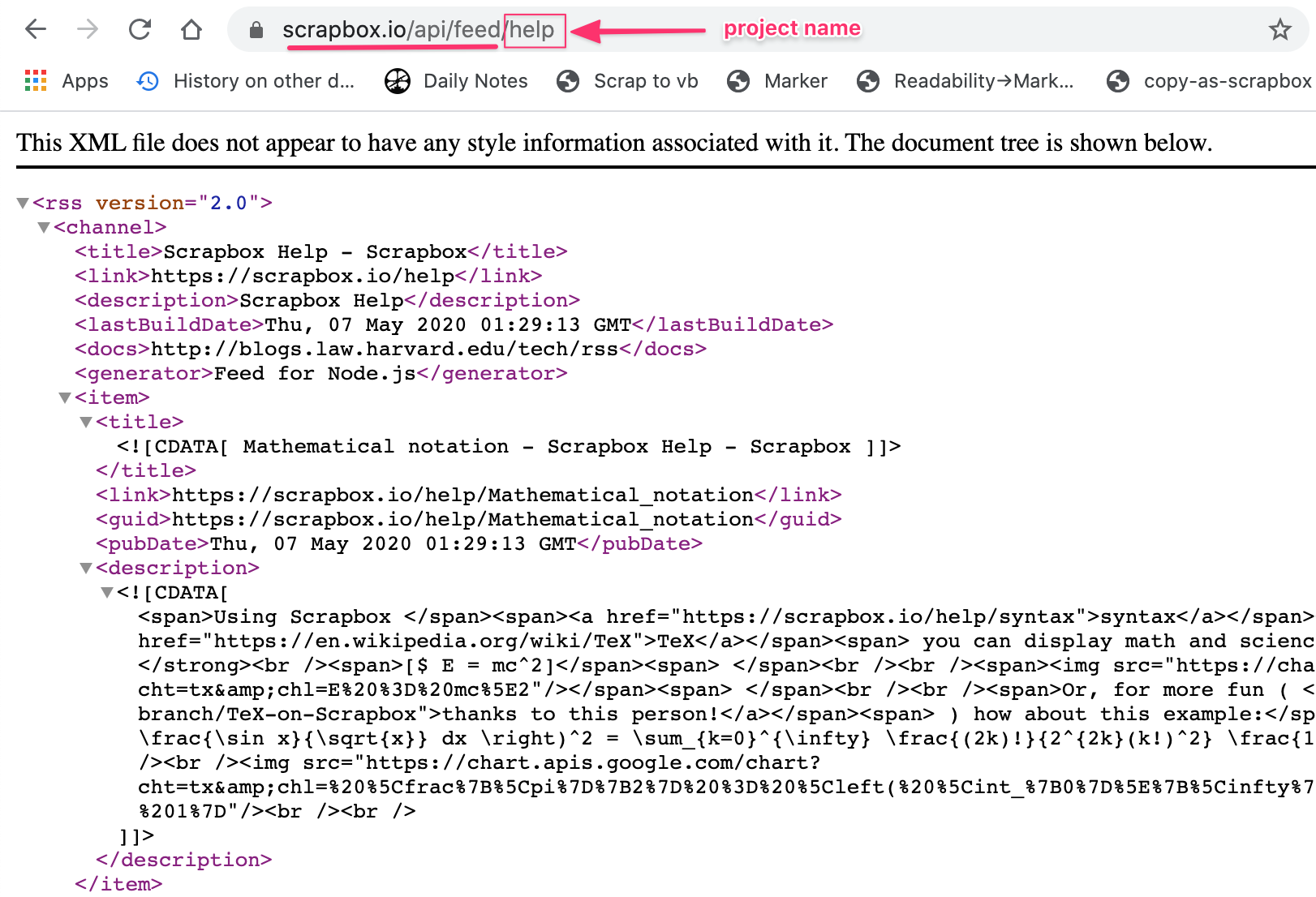
Task: Click the XML no-style-information notice text
Action: [614, 143]
